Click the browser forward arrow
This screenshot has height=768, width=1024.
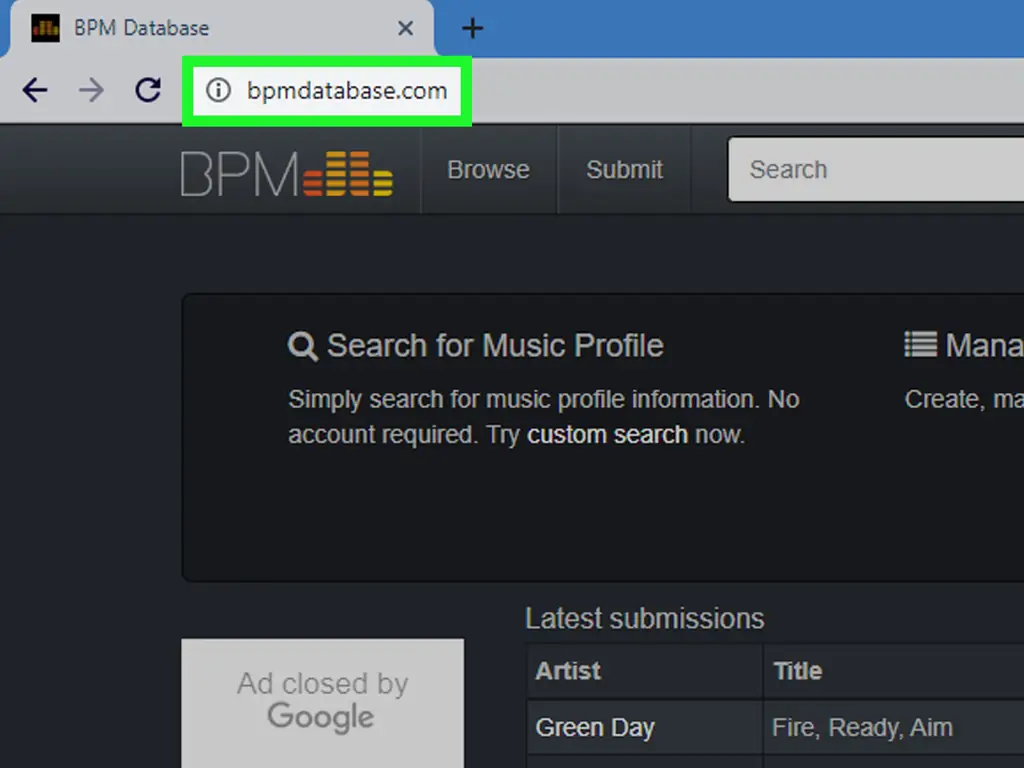[x=91, y=90]
